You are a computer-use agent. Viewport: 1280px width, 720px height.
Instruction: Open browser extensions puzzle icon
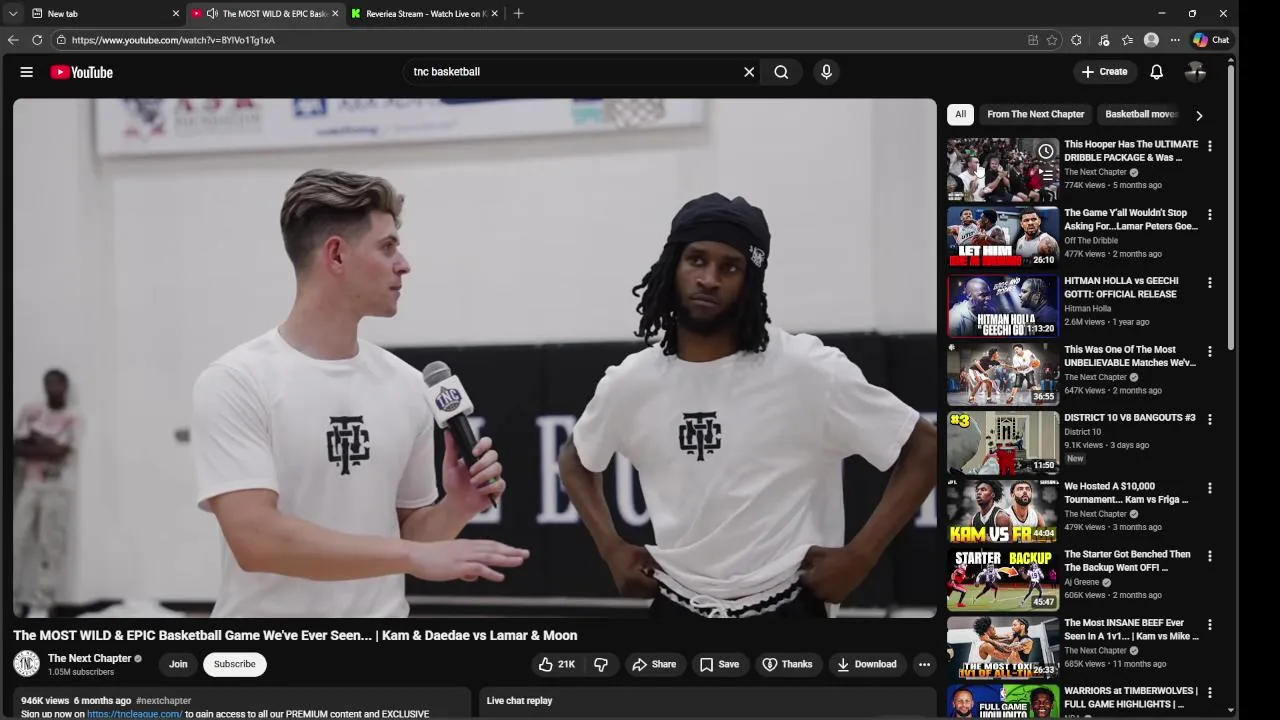click(x=1076, y=40)
